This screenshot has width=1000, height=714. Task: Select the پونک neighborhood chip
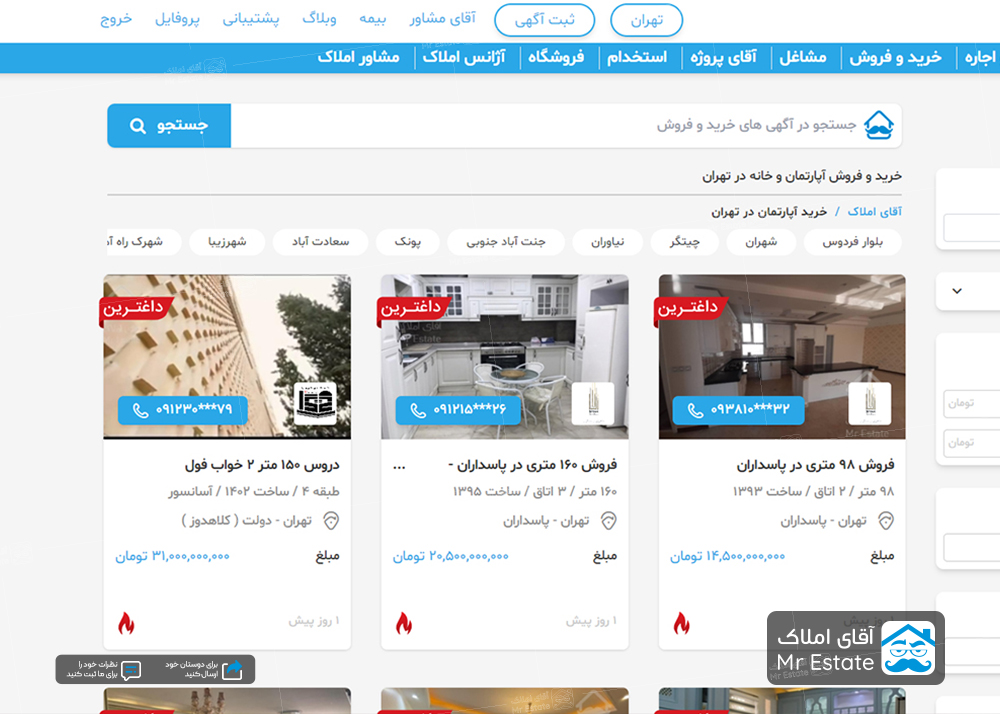(408, 242)
